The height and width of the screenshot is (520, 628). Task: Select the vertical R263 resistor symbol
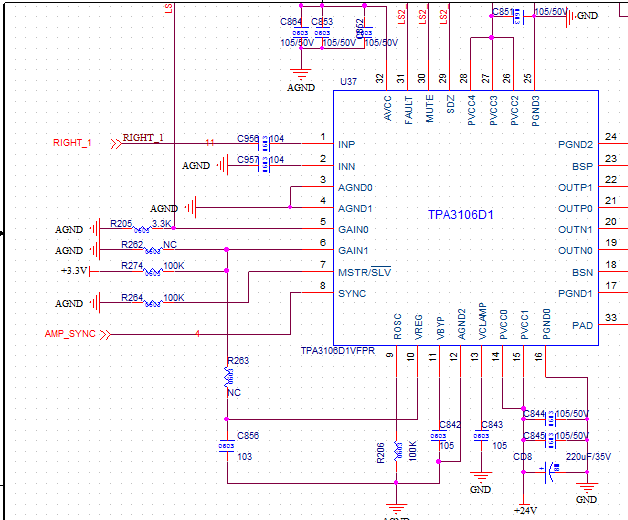pyautogui.click(x=228, y=377)
